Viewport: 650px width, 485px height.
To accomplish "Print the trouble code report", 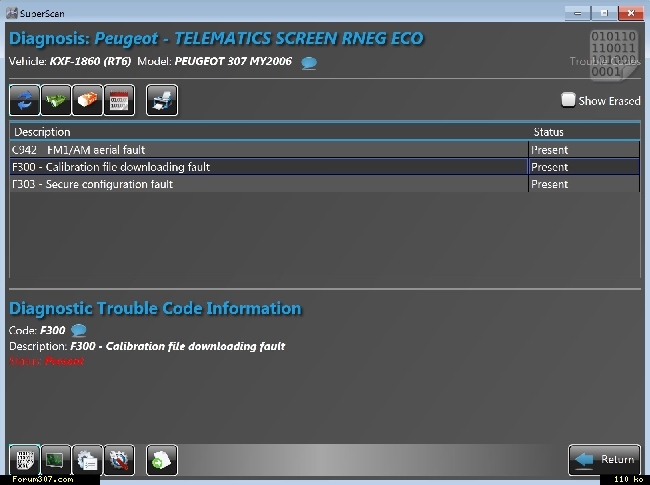I will click(x=162, y=100).
